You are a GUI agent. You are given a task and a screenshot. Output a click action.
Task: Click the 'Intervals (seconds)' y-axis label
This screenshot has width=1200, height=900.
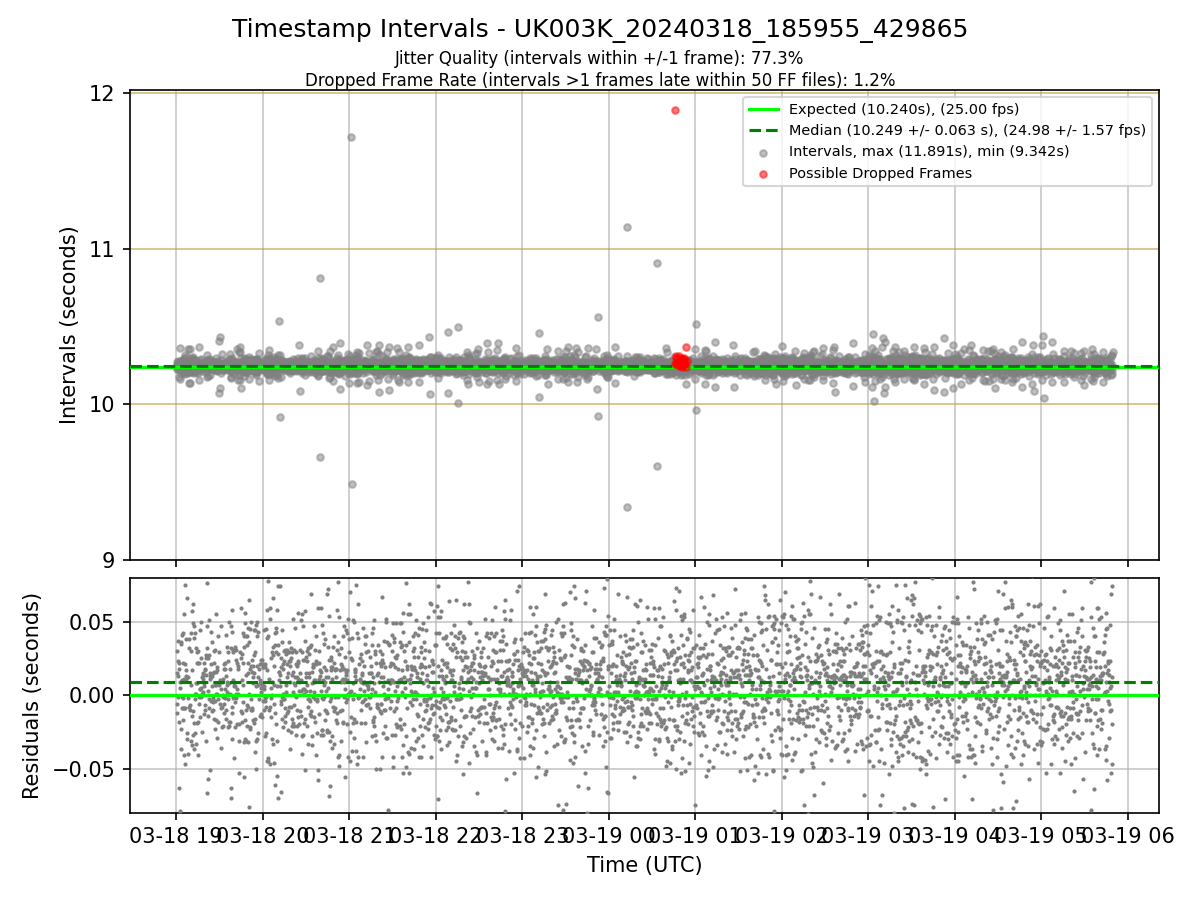point(68,325)
